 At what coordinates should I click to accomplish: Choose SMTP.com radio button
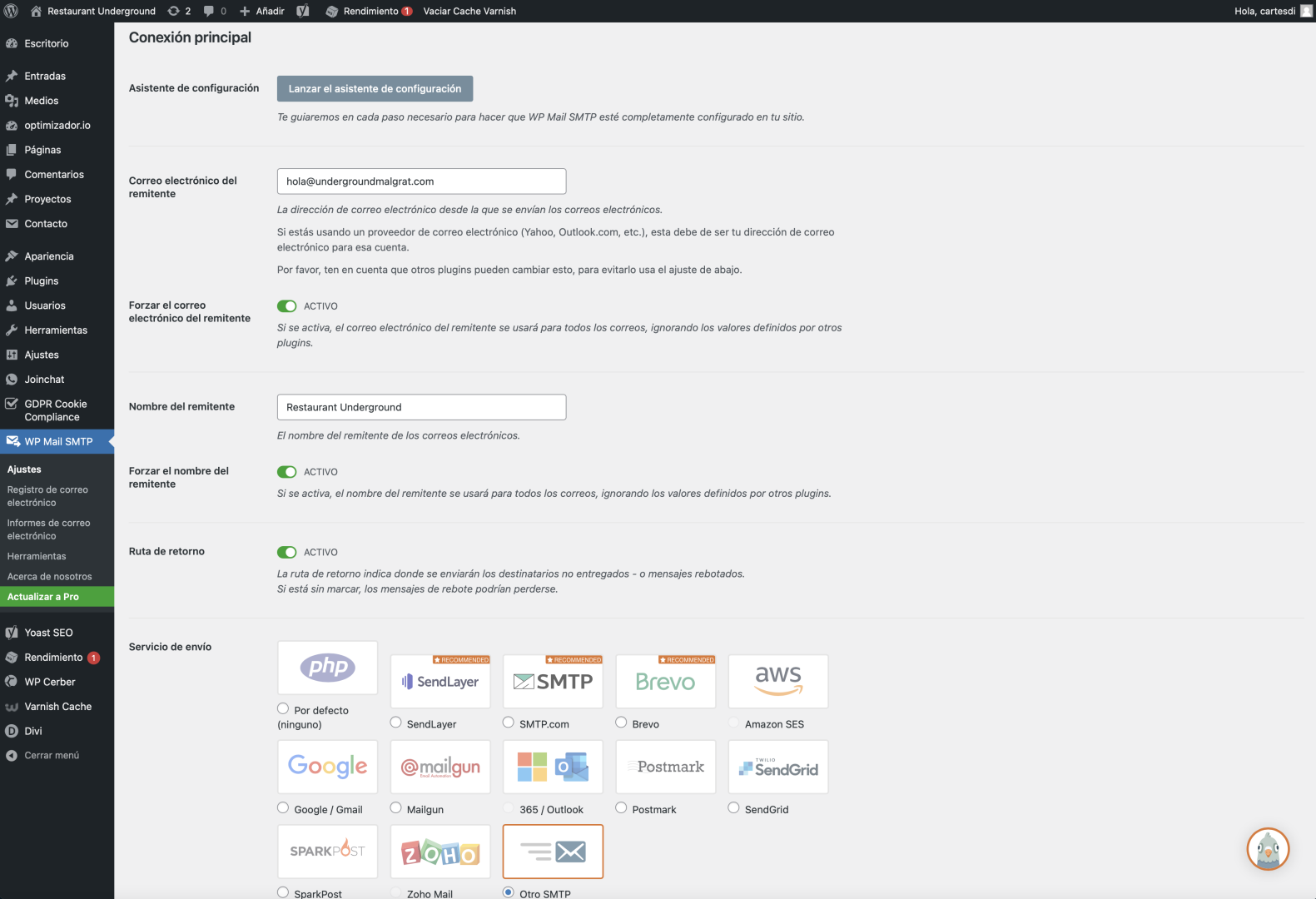click(x=509, y=723)
